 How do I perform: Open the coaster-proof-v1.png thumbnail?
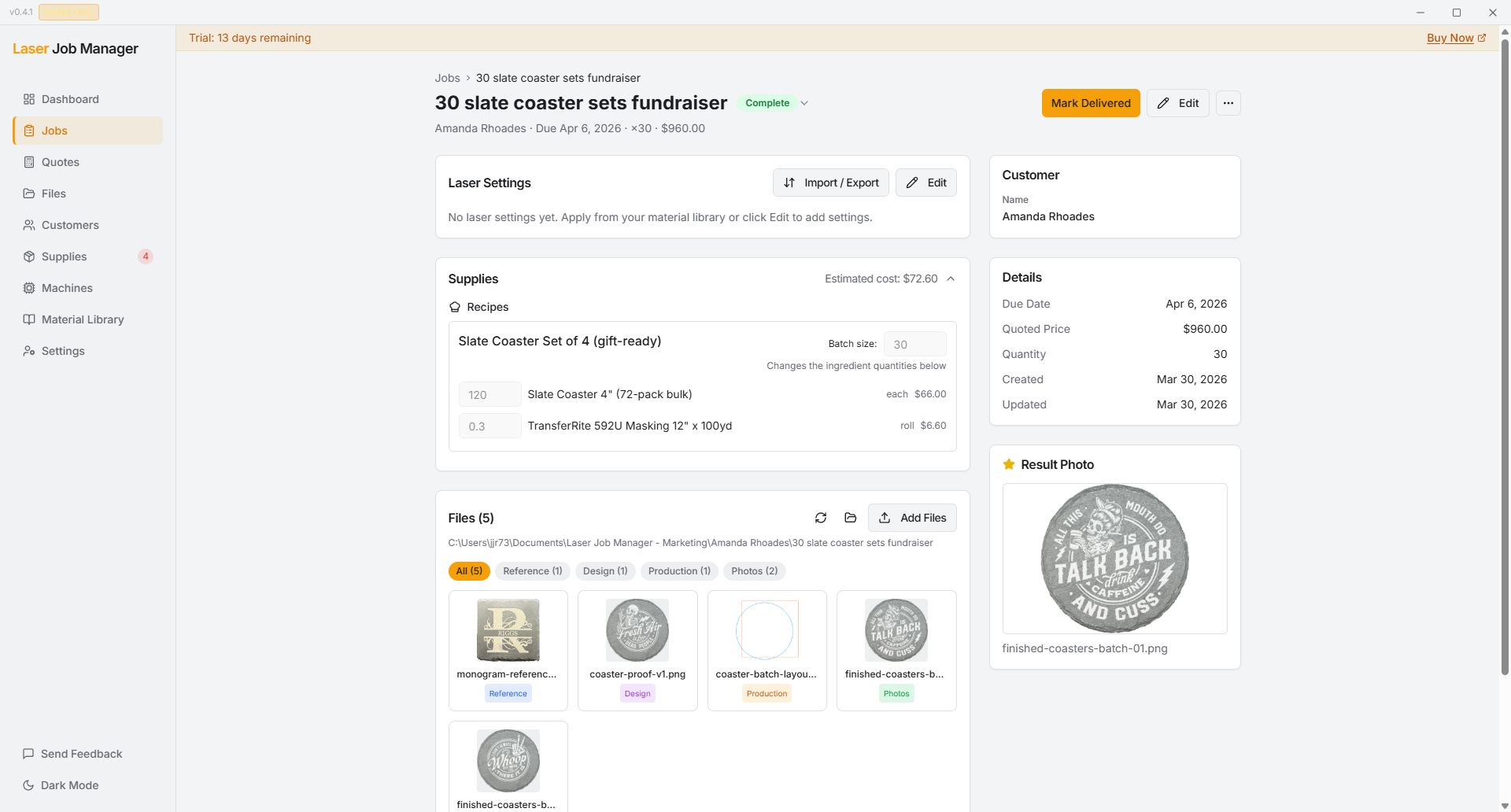(637, 630)
